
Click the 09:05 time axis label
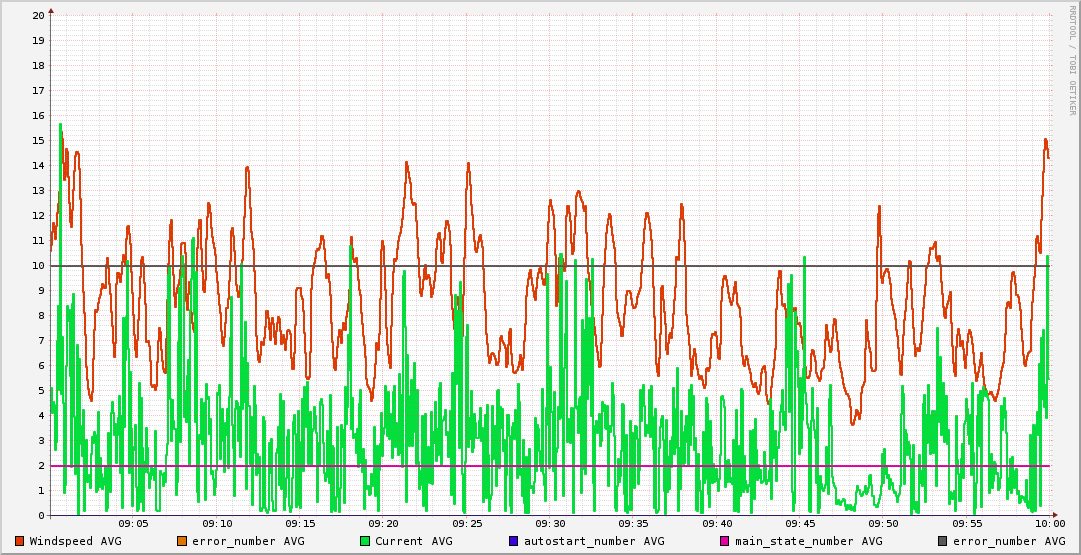pos(133,523)
